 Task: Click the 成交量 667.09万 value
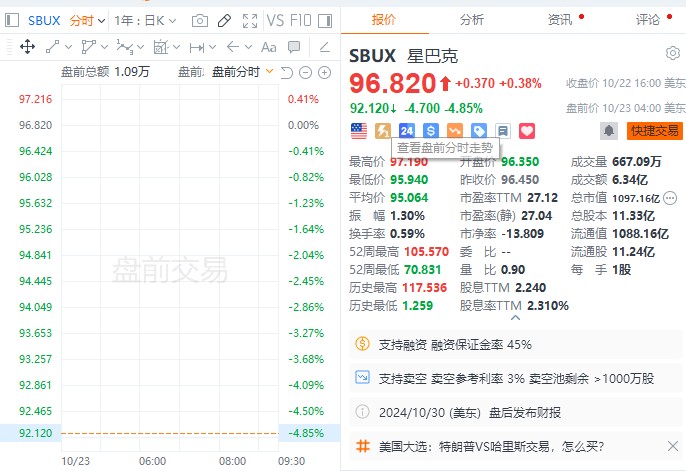click(637, 162)
